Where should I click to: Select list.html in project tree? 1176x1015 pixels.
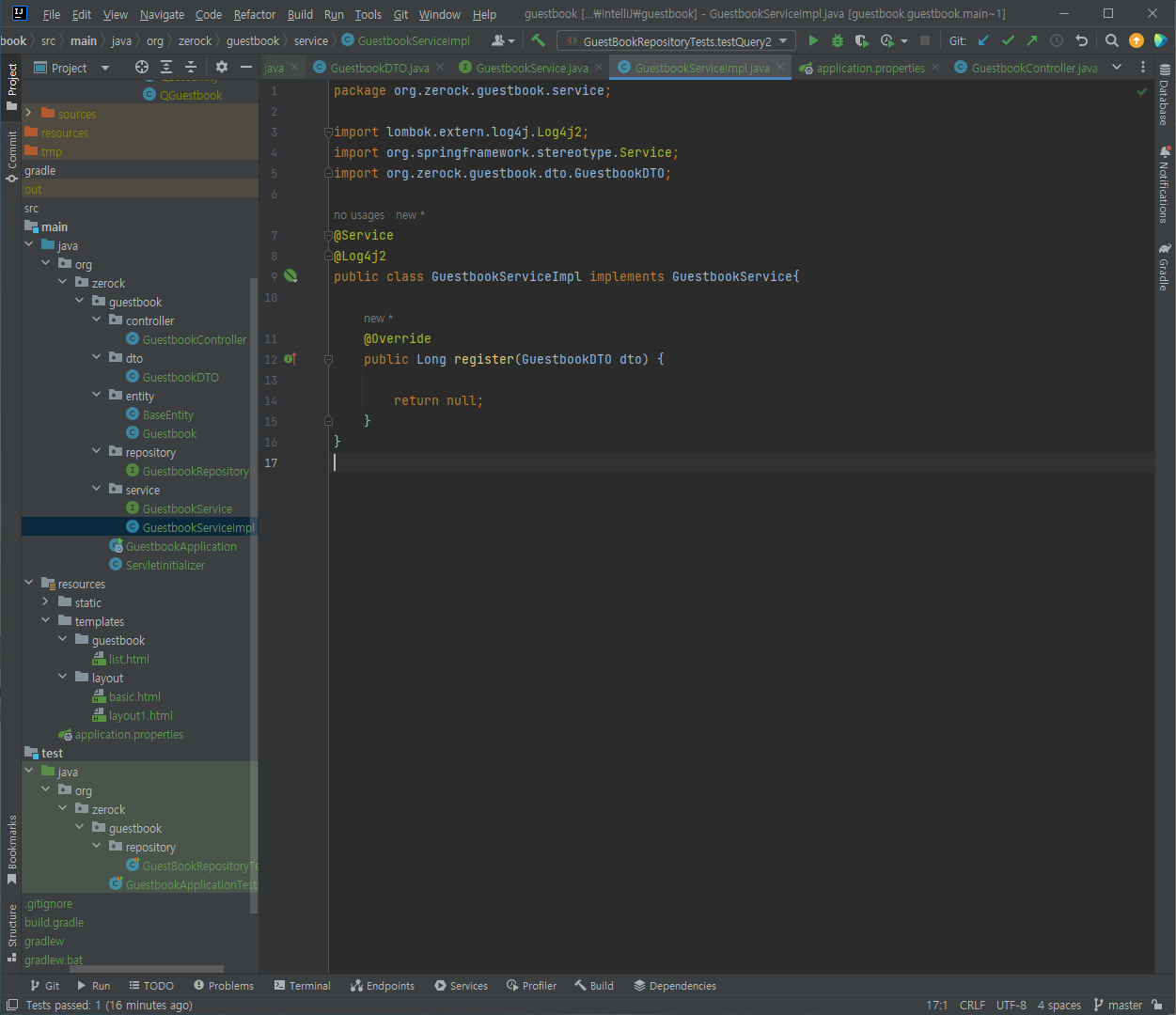120,659
